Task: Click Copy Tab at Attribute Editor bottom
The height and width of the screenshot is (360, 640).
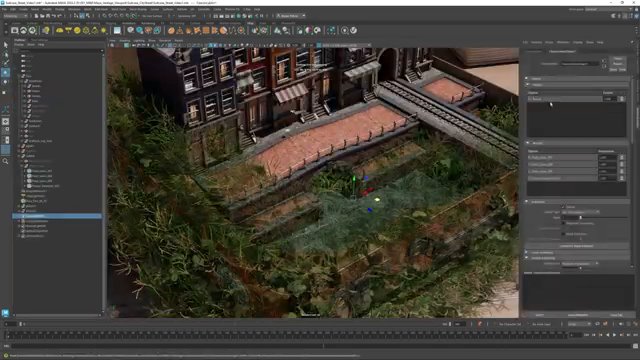Action: [x=616, y=315]
